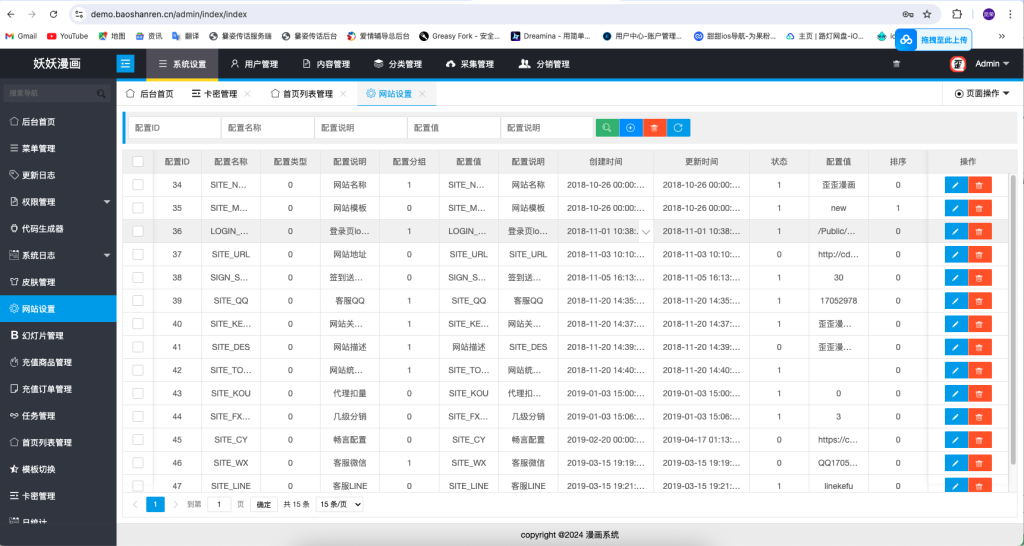Click the 配置ID filter input

(175, 128)
